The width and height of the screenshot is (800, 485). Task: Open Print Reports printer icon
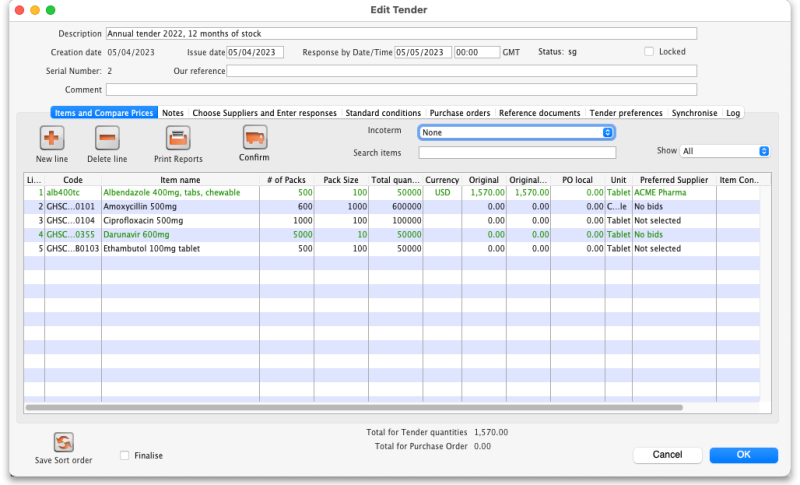(x=178, y=138)
